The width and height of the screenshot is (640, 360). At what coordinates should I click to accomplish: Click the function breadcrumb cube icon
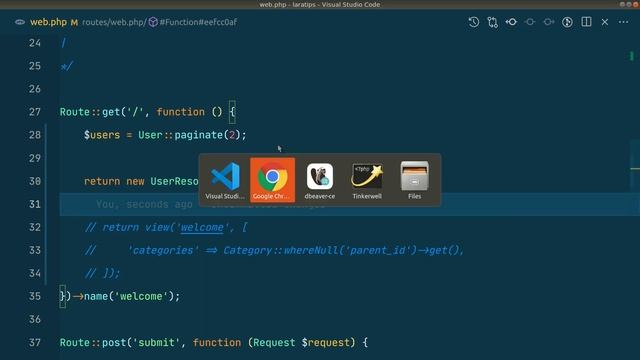click(x=153, y=22)
